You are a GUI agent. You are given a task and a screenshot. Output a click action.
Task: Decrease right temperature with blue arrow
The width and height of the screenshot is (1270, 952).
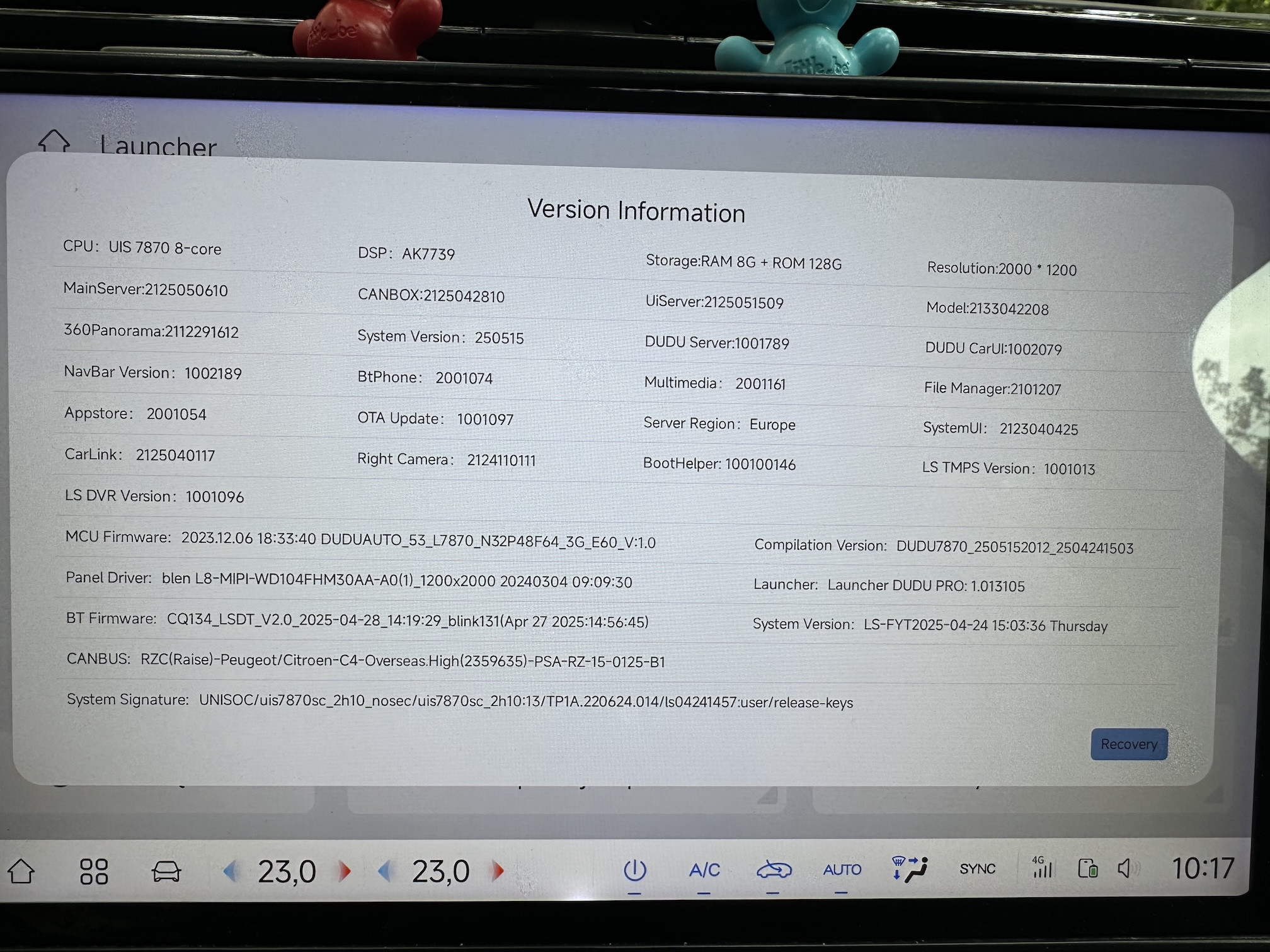[386, 871]
